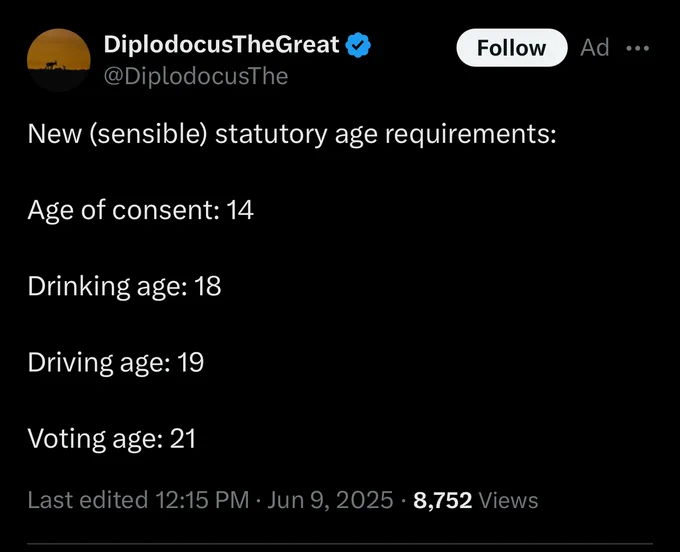
Task: Click the word Views in footer
Action: tap(508, 500)
